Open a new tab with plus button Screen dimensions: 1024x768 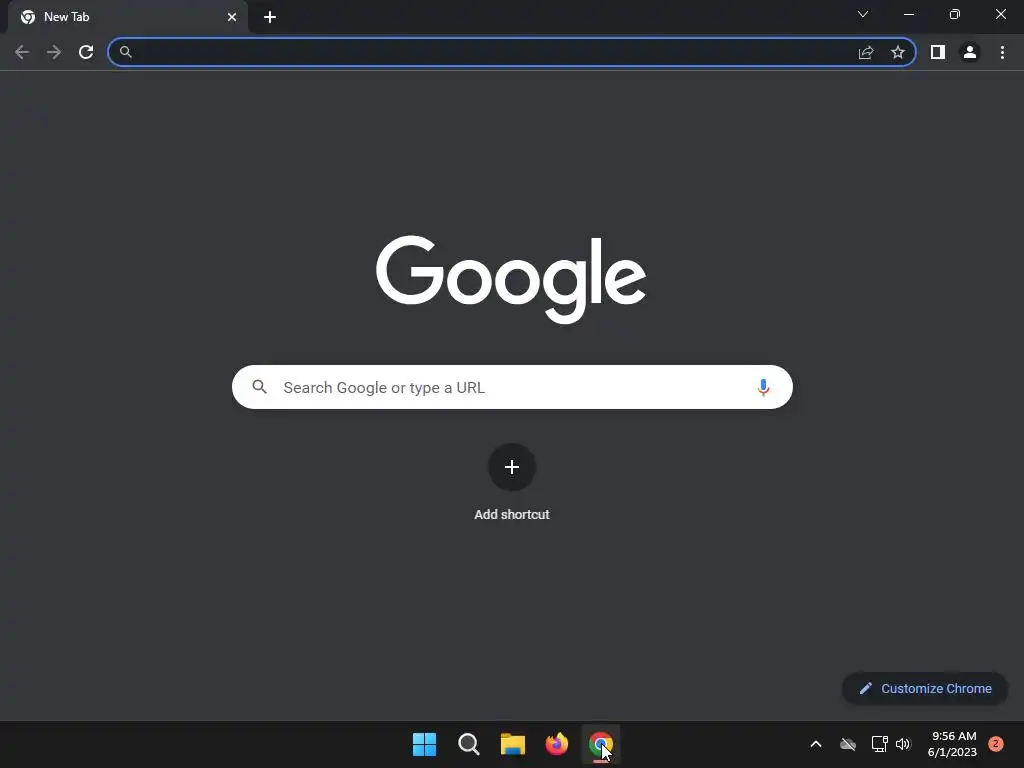(270, 17)
